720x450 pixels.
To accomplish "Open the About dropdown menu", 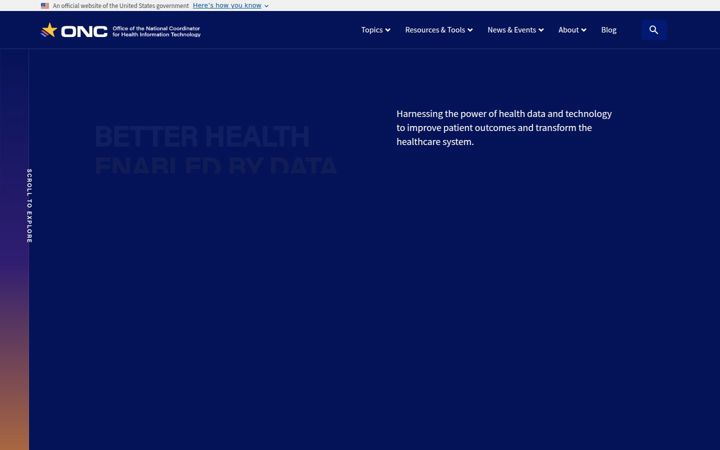I will (572, 30).
